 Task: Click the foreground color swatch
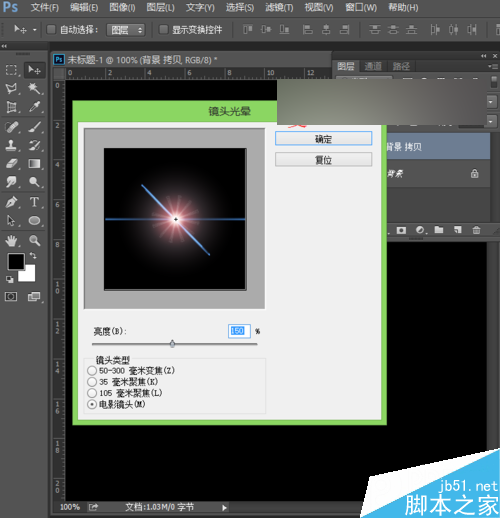(16, 261)
